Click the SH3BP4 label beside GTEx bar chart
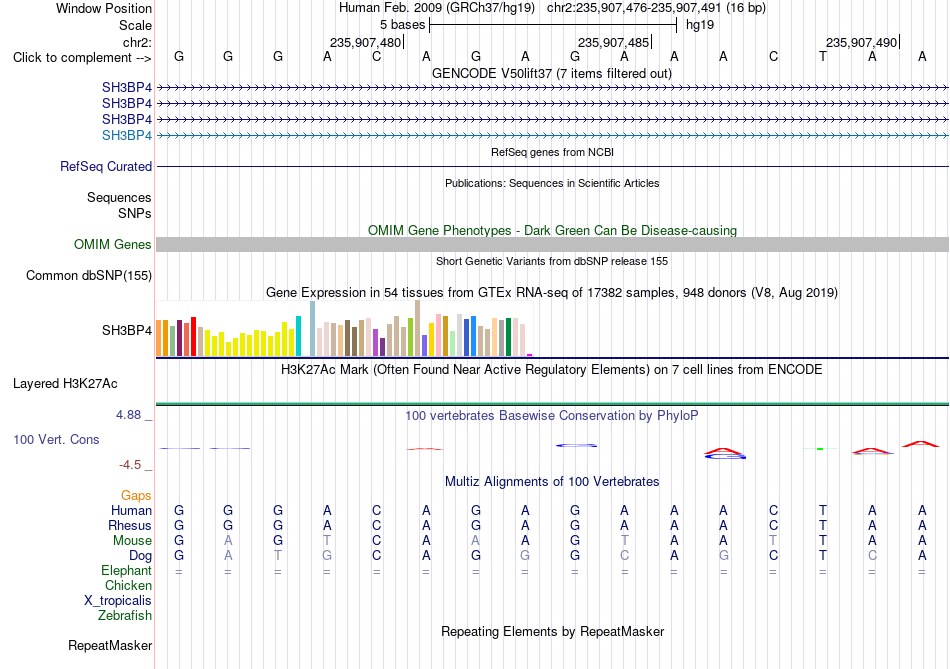 point(127,330)
